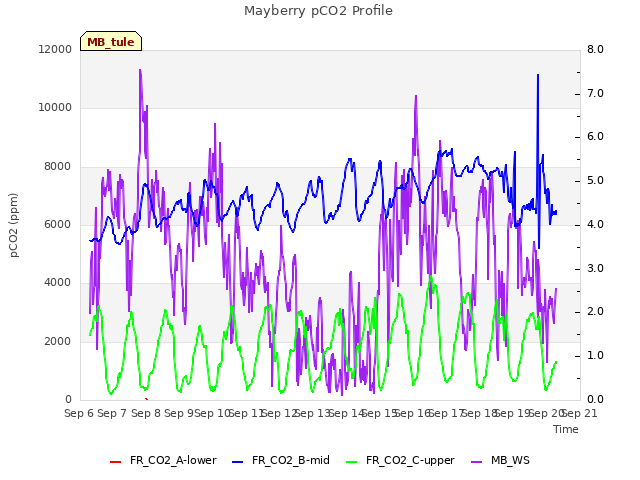Click the blue spike peak near Sep 20

pyautogui.click(x=538, y=76)
